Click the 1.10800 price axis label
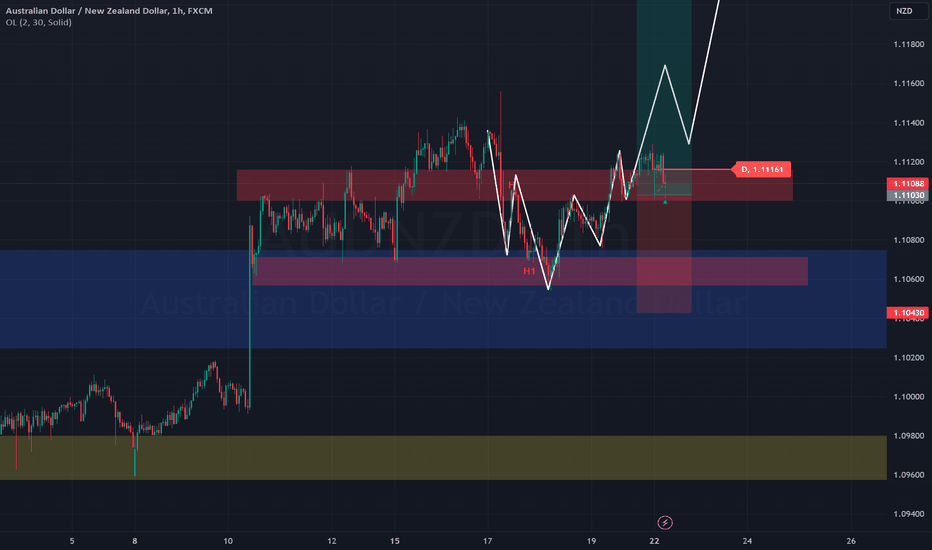 [909, 240]
